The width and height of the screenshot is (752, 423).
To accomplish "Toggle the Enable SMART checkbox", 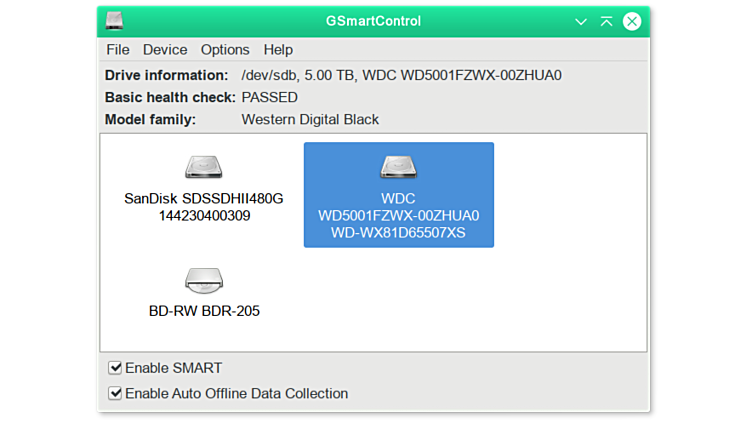I will coord(116,368).
